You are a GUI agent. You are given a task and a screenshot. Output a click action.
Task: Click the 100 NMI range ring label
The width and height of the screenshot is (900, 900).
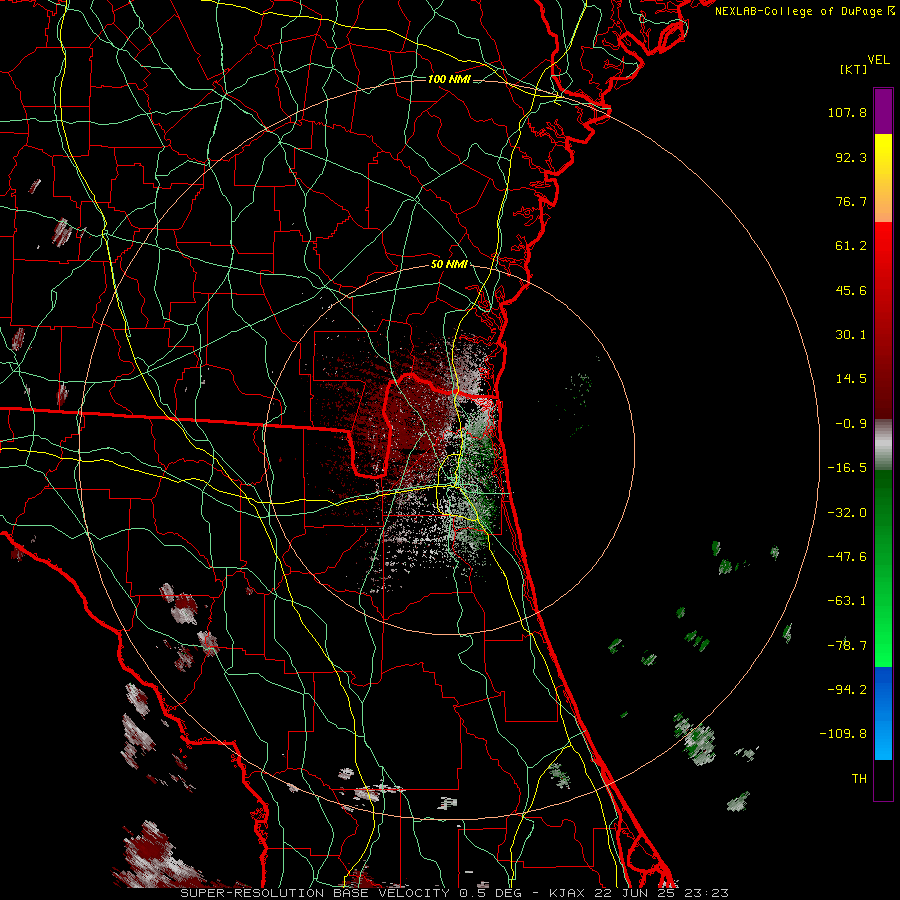click(x=449, y=79)
